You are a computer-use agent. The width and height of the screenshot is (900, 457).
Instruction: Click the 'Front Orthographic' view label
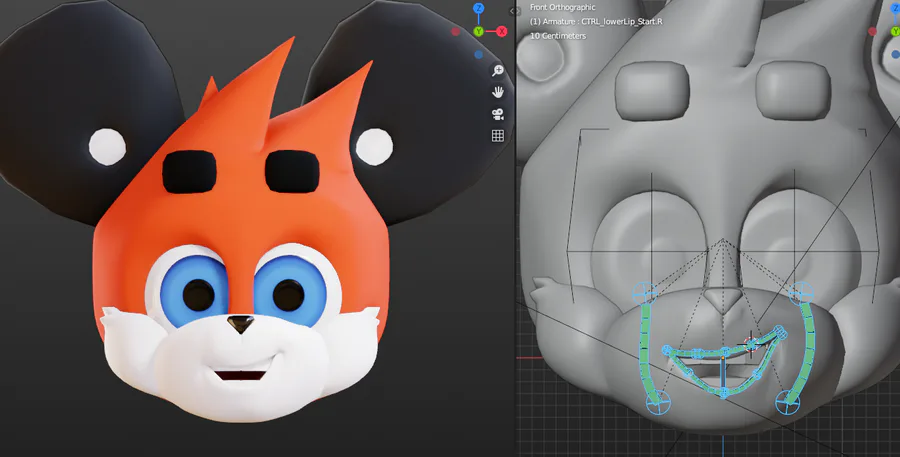pos(562,7)
